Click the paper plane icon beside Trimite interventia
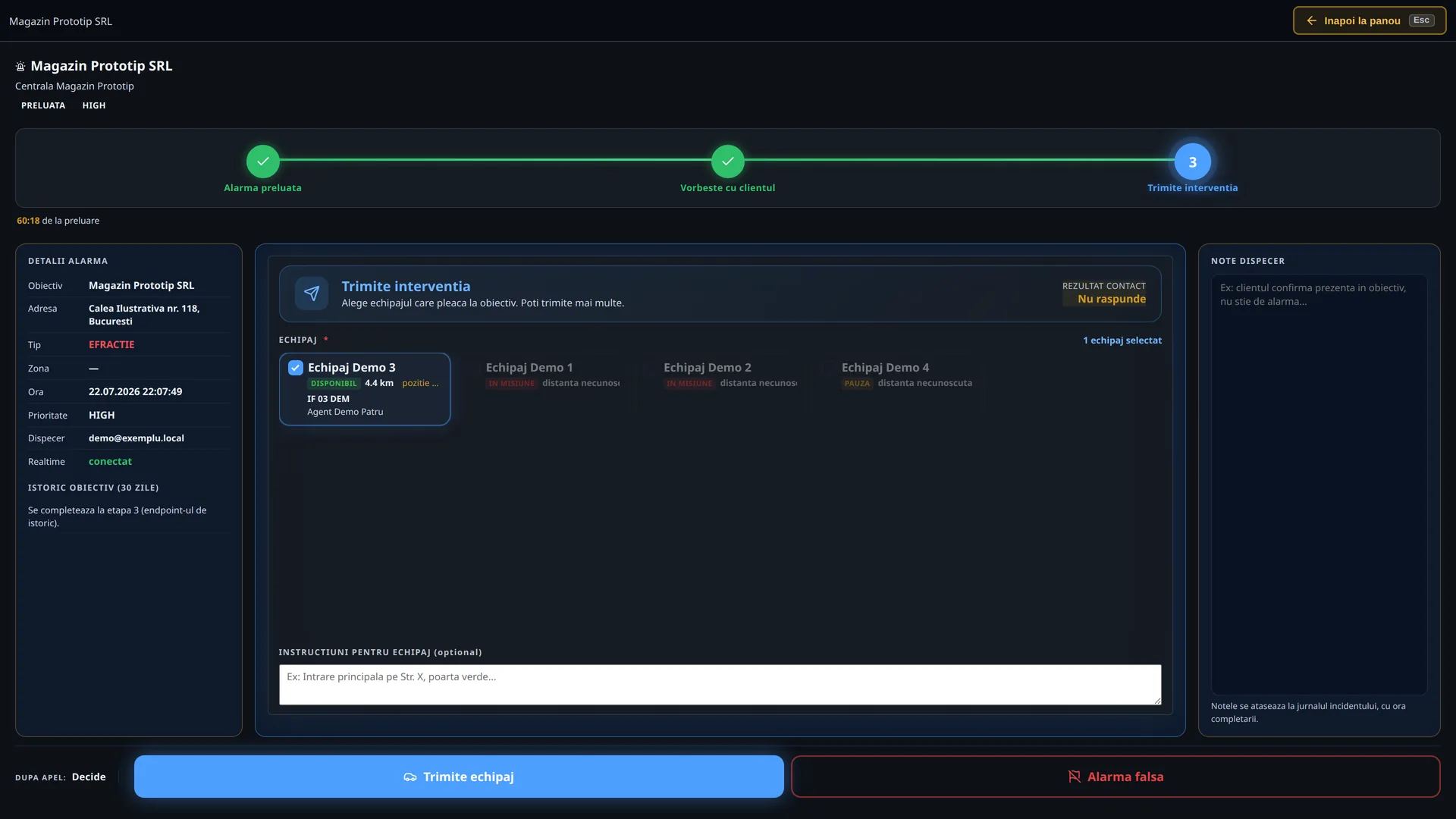1456x819 pixels. point(312,293)
